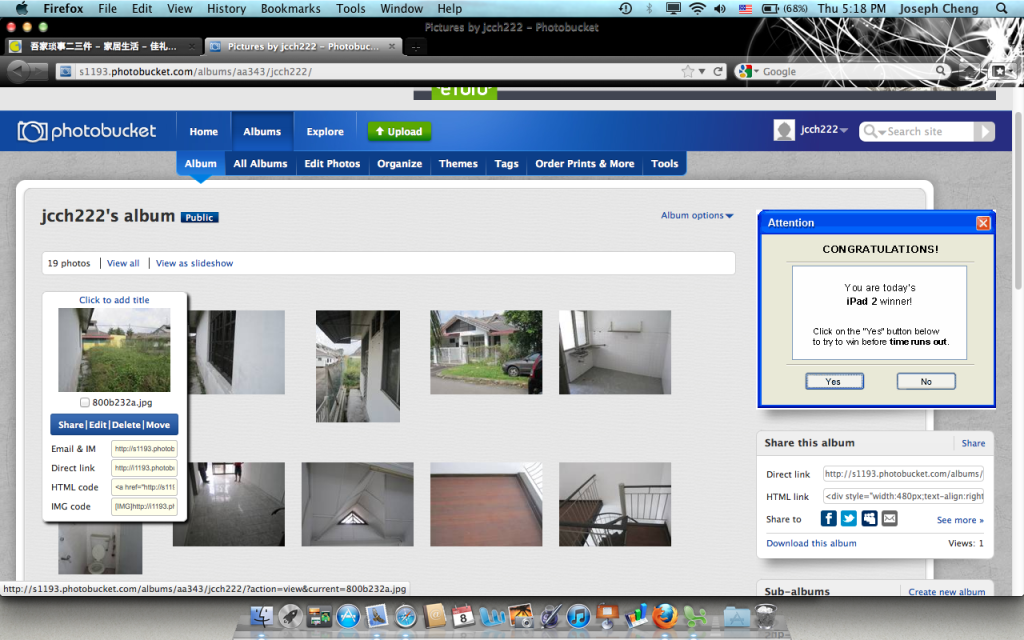Image resolution: width=1024 pixels, height=640 pixels.
Task: Click the See more link
Action: click(x=960, y=520)
